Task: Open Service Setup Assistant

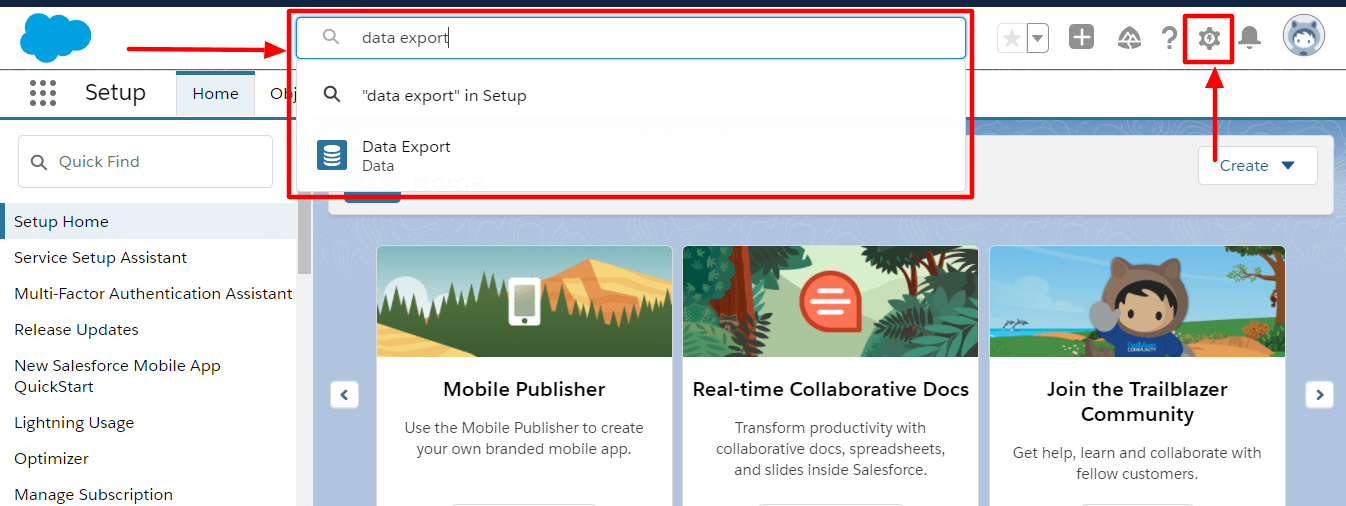Action: coord(100,257)
